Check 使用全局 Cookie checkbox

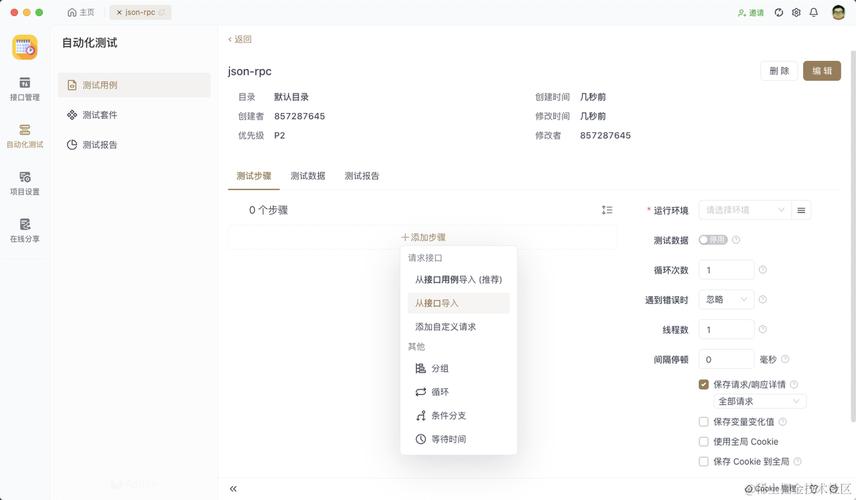click(x=704, y=442)
